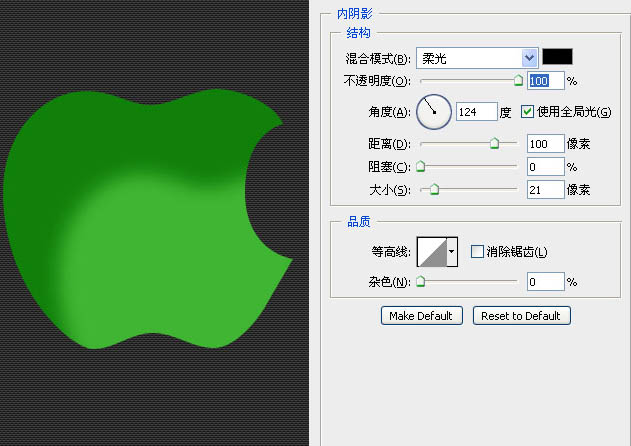The height and width of the screenshot is (446, 631).
Task: Click the contour (等高线) preview thumbnail
Action: coord(432,252)
